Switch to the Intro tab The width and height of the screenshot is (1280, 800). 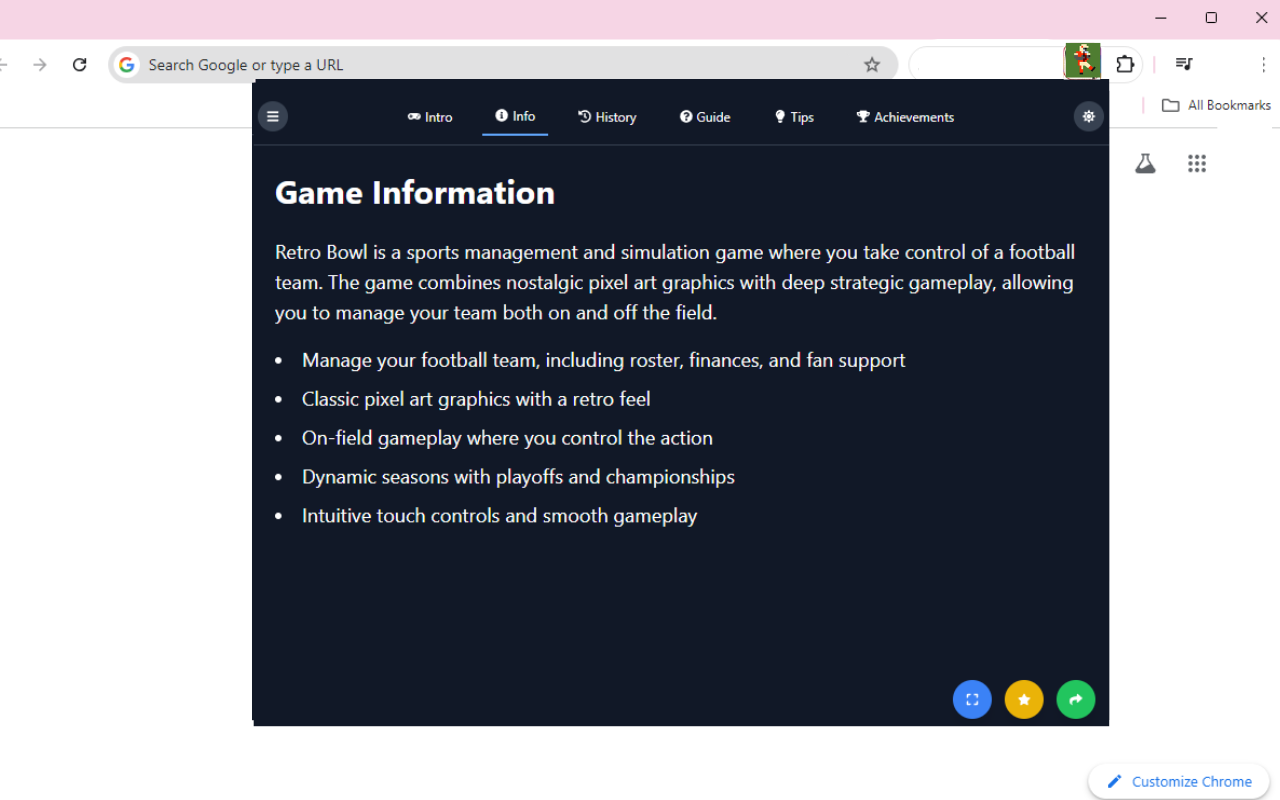(x=430, y=117)
